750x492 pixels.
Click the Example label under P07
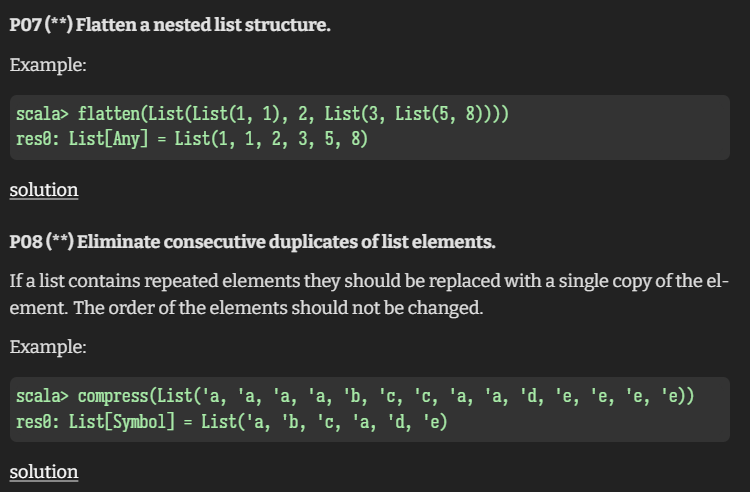(x=48, y=65)
